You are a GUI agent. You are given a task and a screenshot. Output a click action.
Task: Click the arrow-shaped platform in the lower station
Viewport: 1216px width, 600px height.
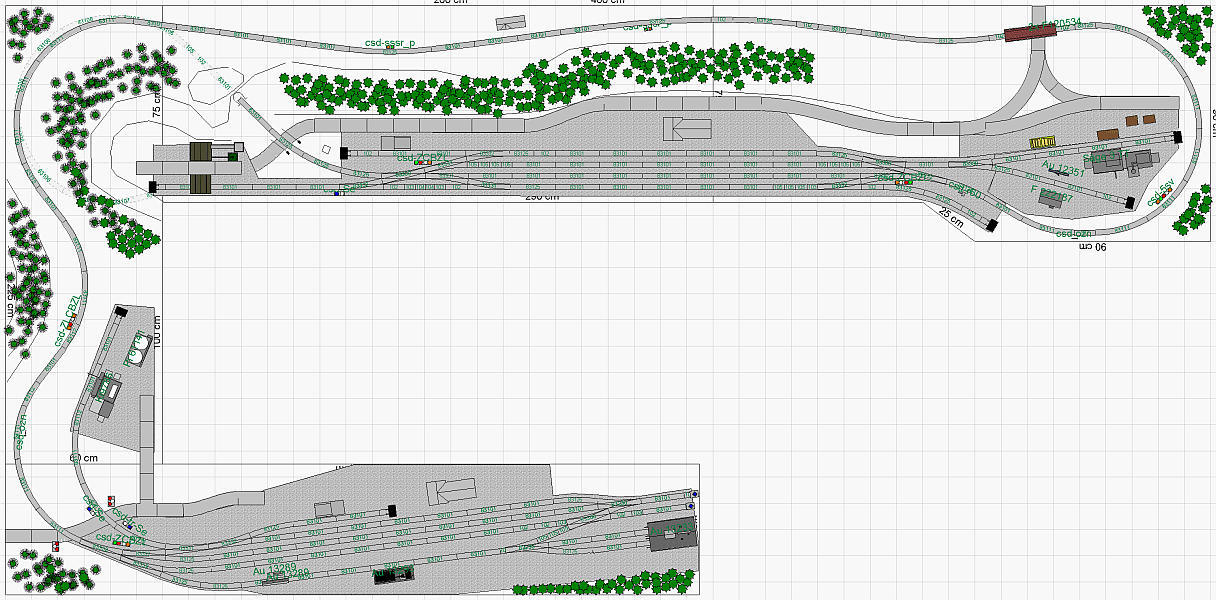pos(451,491)
